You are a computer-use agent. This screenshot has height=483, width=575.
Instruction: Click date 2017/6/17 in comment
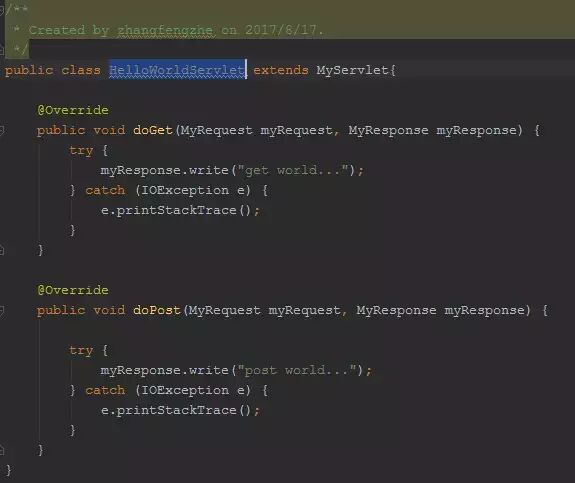point(281,30)
